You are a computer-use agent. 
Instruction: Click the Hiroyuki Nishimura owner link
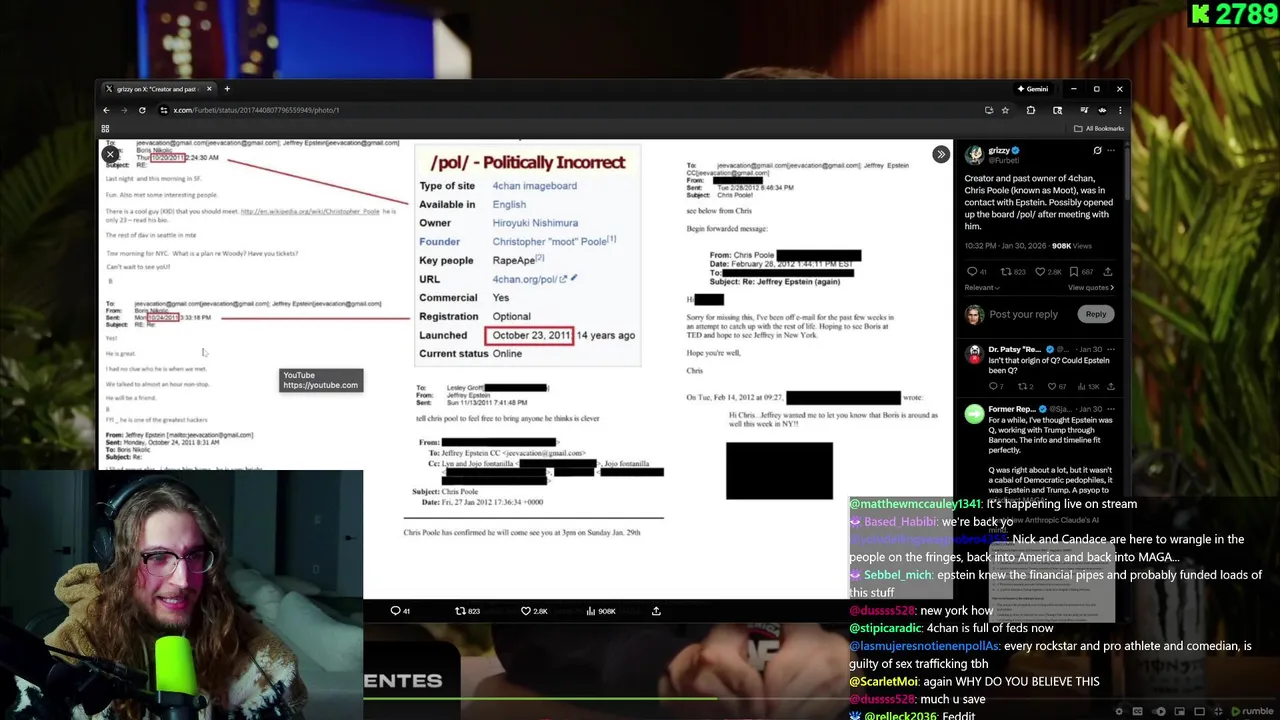(x=535, y=223)
